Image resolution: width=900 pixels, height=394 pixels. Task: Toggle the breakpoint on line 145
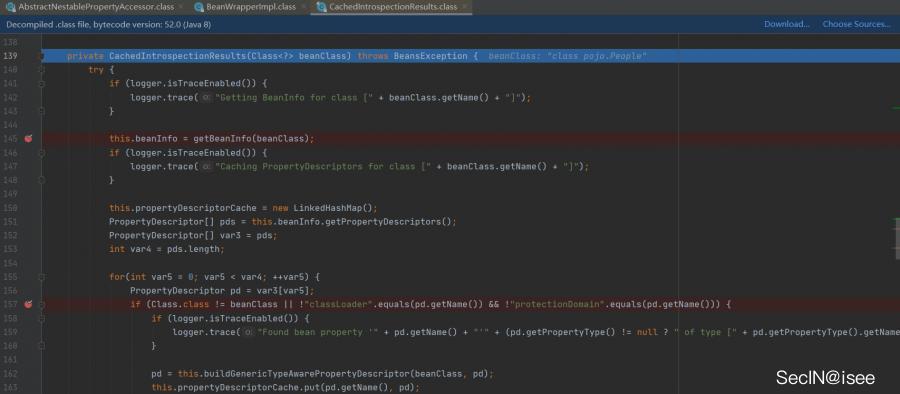coord(29,138)
